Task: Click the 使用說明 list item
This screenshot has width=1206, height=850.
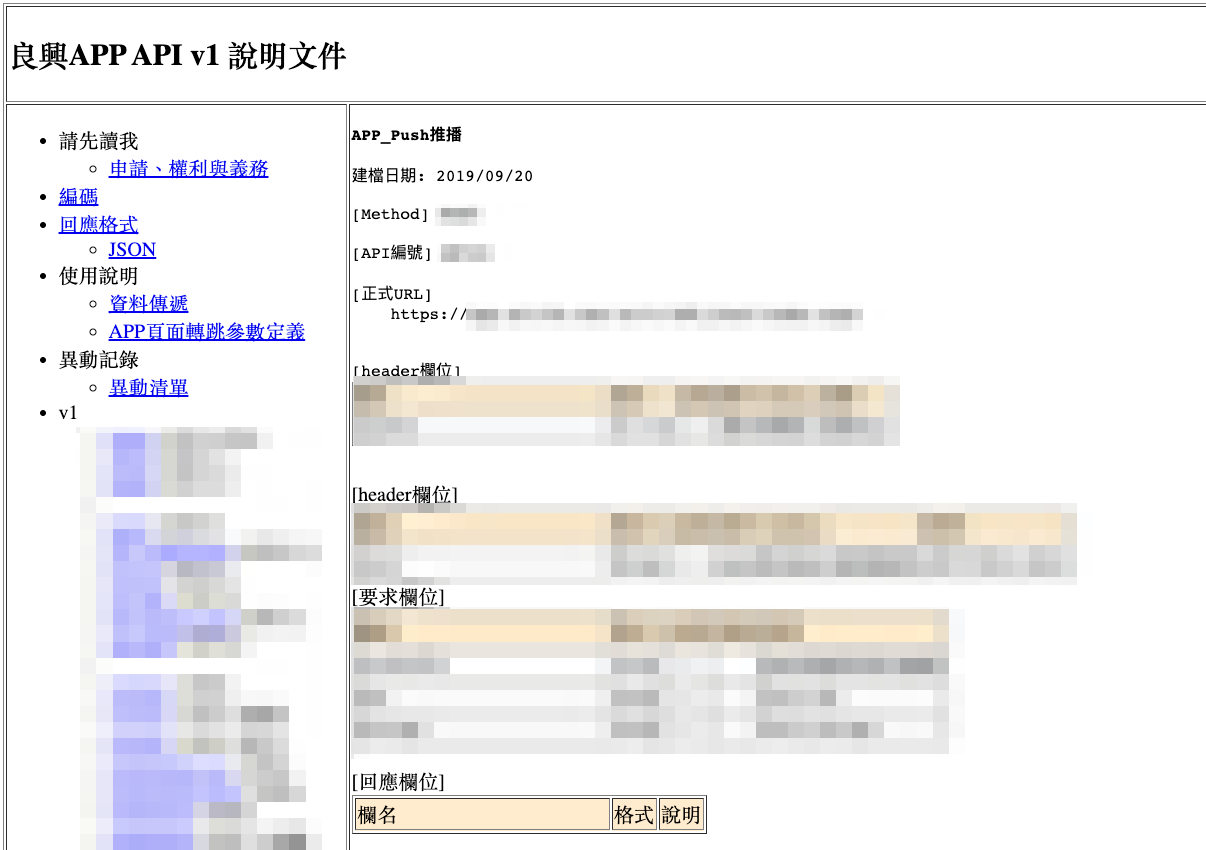Action: [98, 276]
